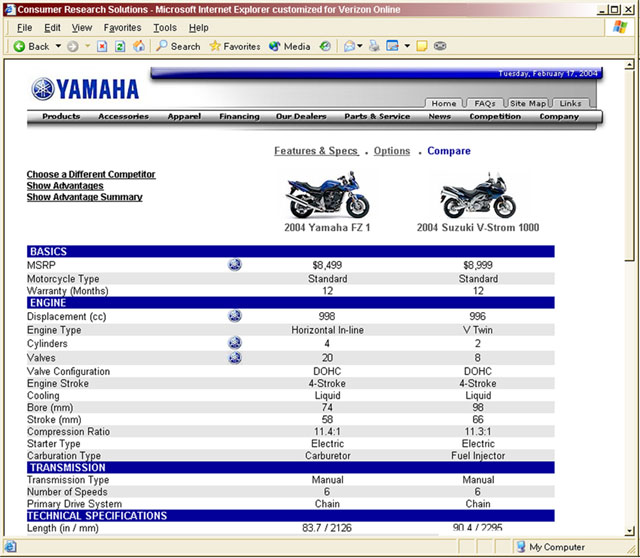
Task: Click the Refresh page icon
Action: click(120, 47)
